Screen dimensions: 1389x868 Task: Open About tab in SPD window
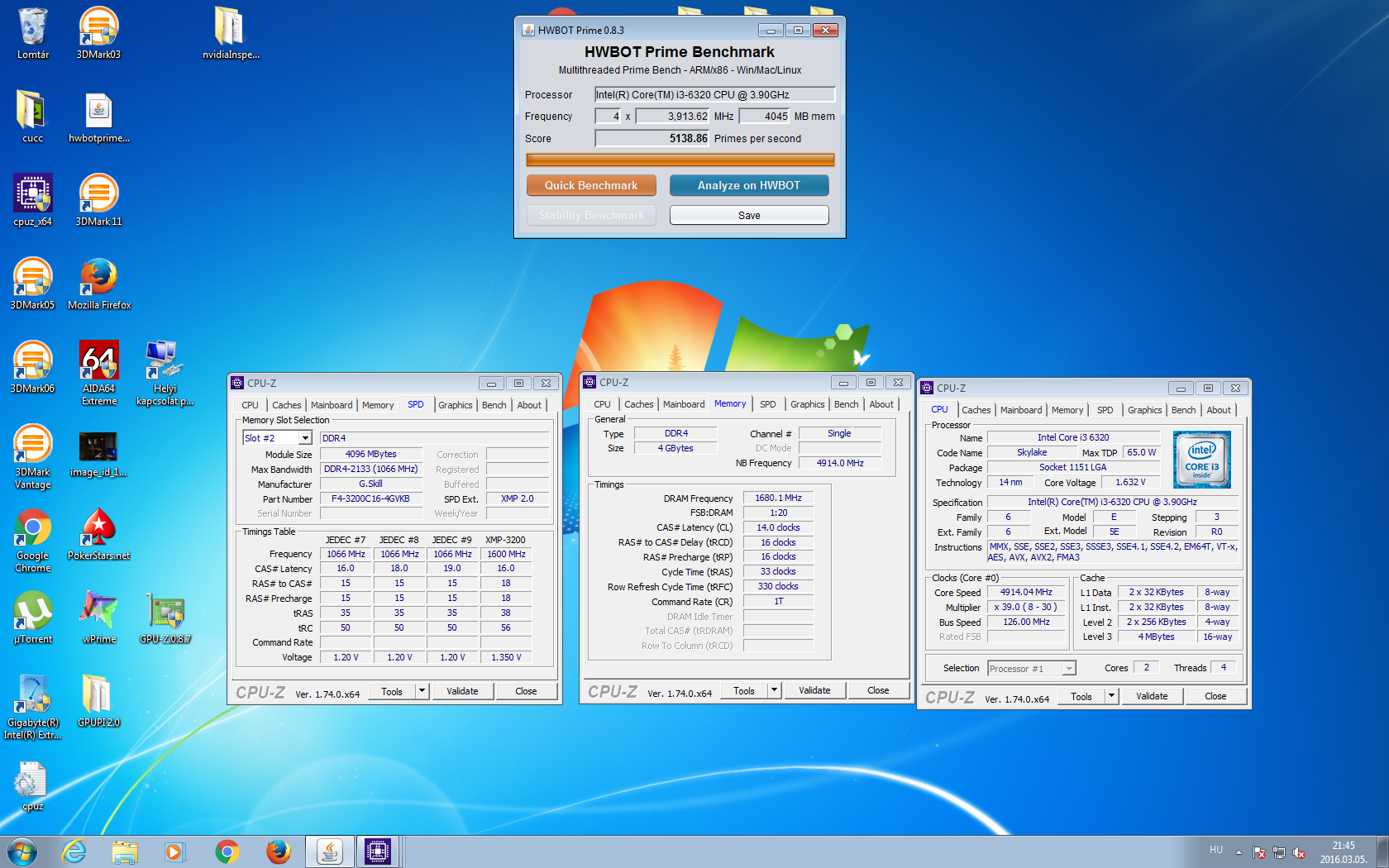529,405
